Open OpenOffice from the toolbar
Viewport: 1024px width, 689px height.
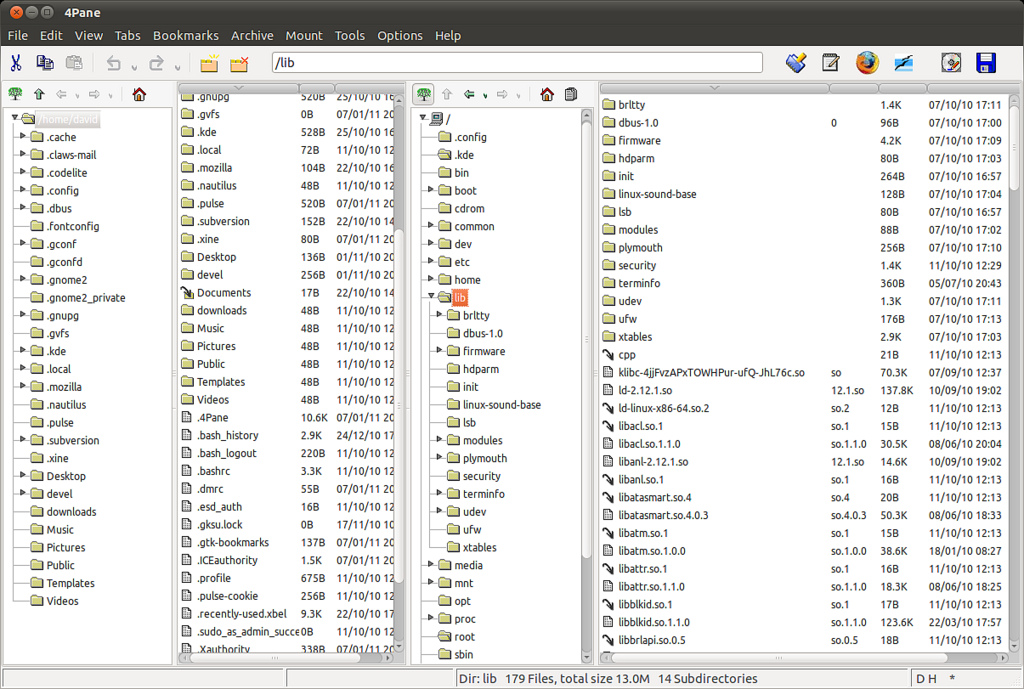[x=903, y=62]
